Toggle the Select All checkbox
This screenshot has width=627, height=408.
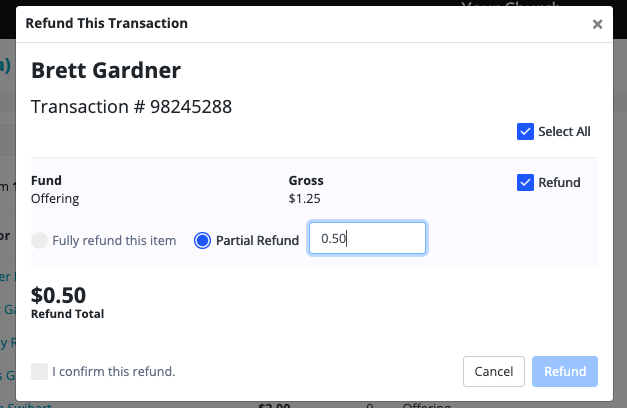point(525,132)
